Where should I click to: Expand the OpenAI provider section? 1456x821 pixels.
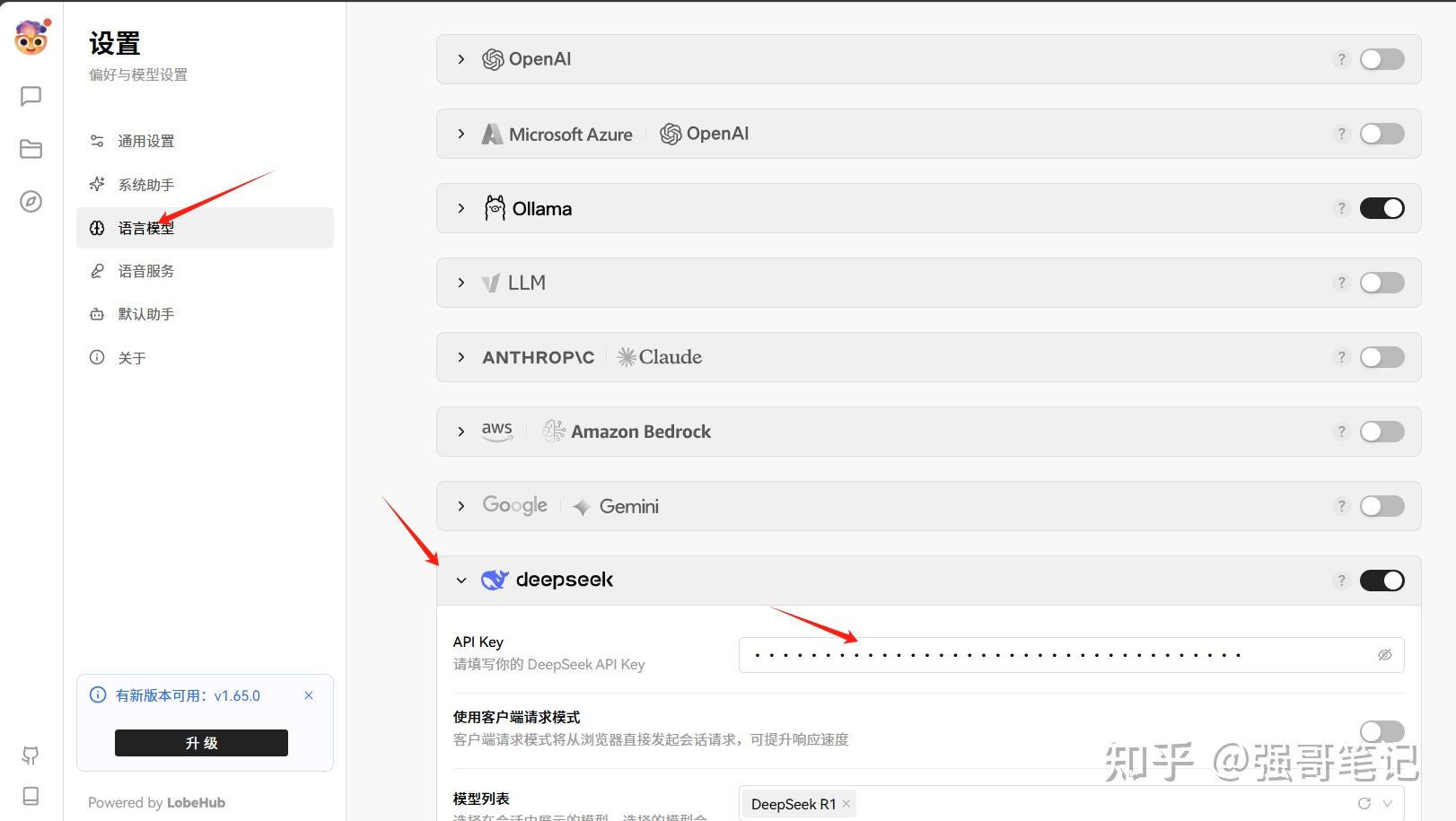coord(461,59)
